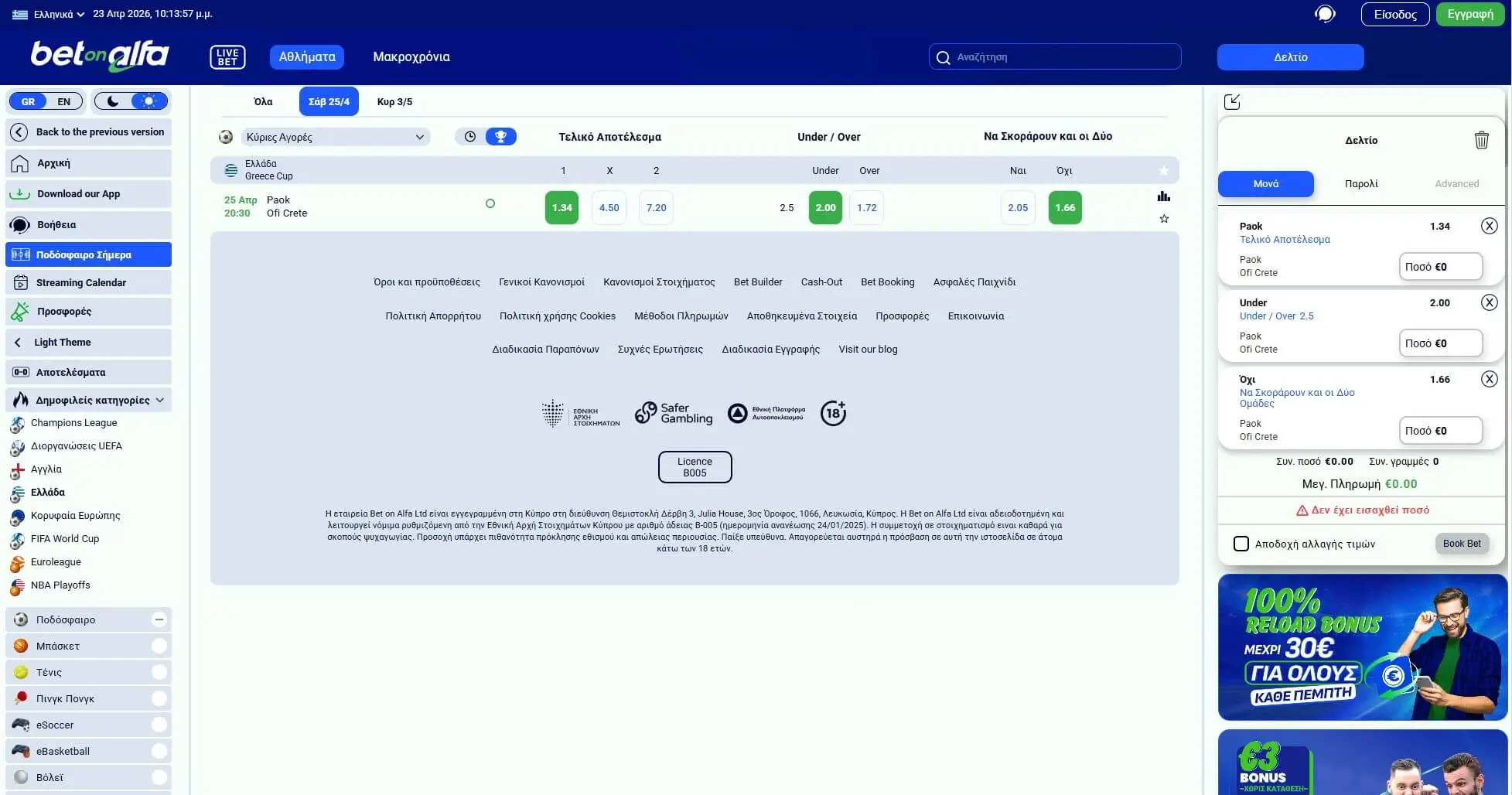
Task: Select dark mode moon toggle
Action: point(113,101)
